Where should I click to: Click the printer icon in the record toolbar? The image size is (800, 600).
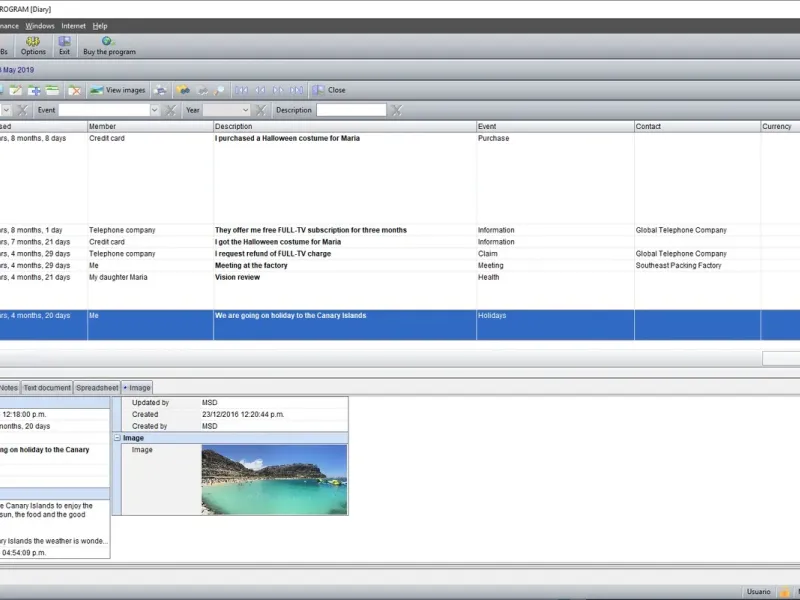(160, 90)
